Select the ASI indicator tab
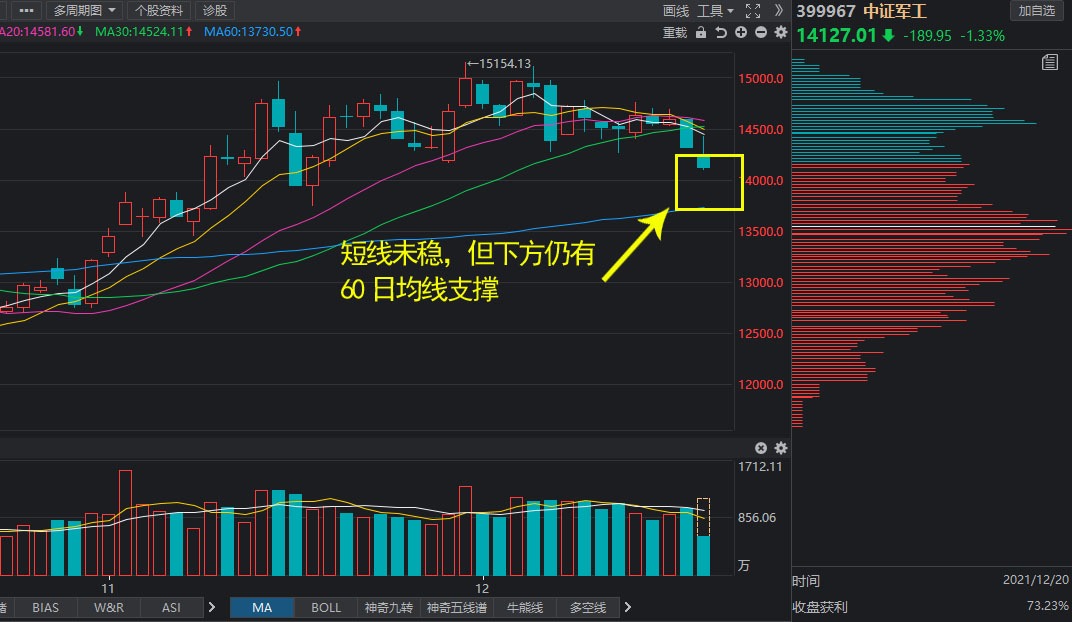The height and width of the screenshot is (622, 1072). [x=171, y=607]
